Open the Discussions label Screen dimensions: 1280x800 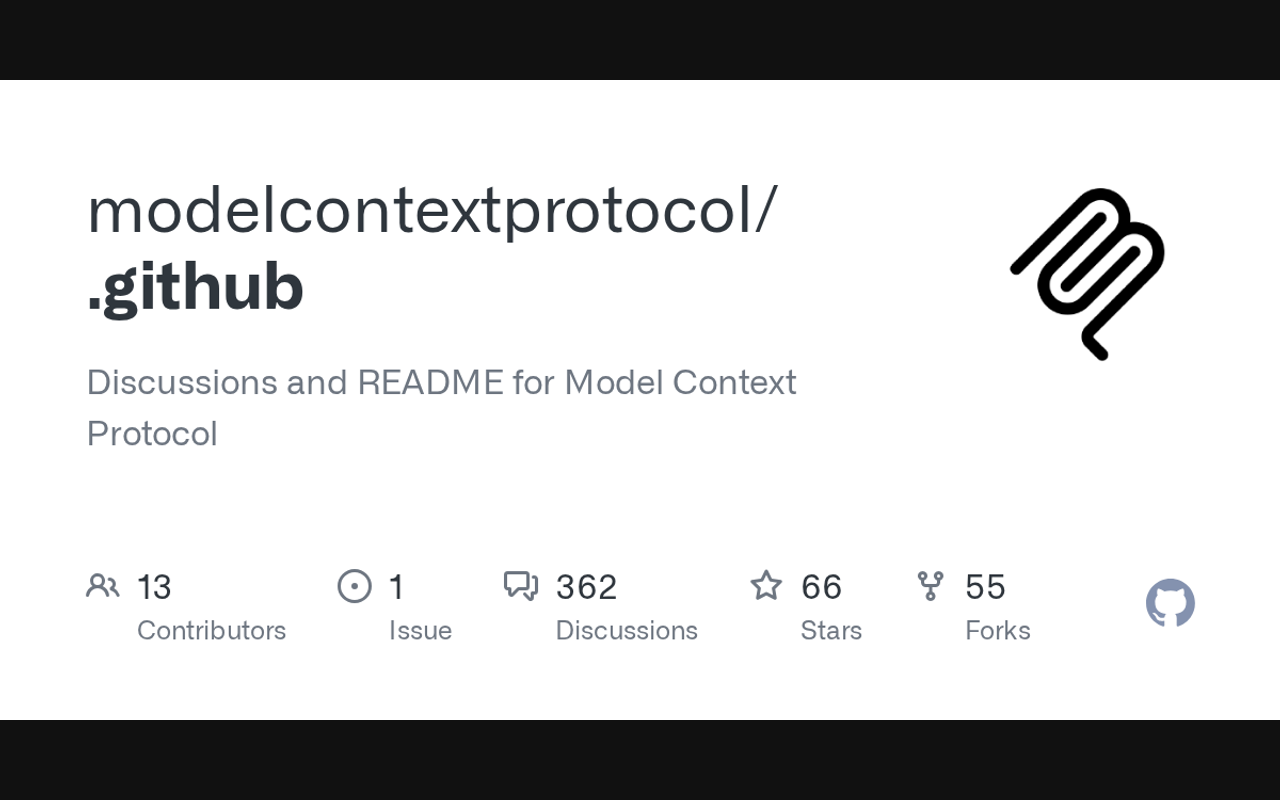pyautogui.click(x=626, y=631)
